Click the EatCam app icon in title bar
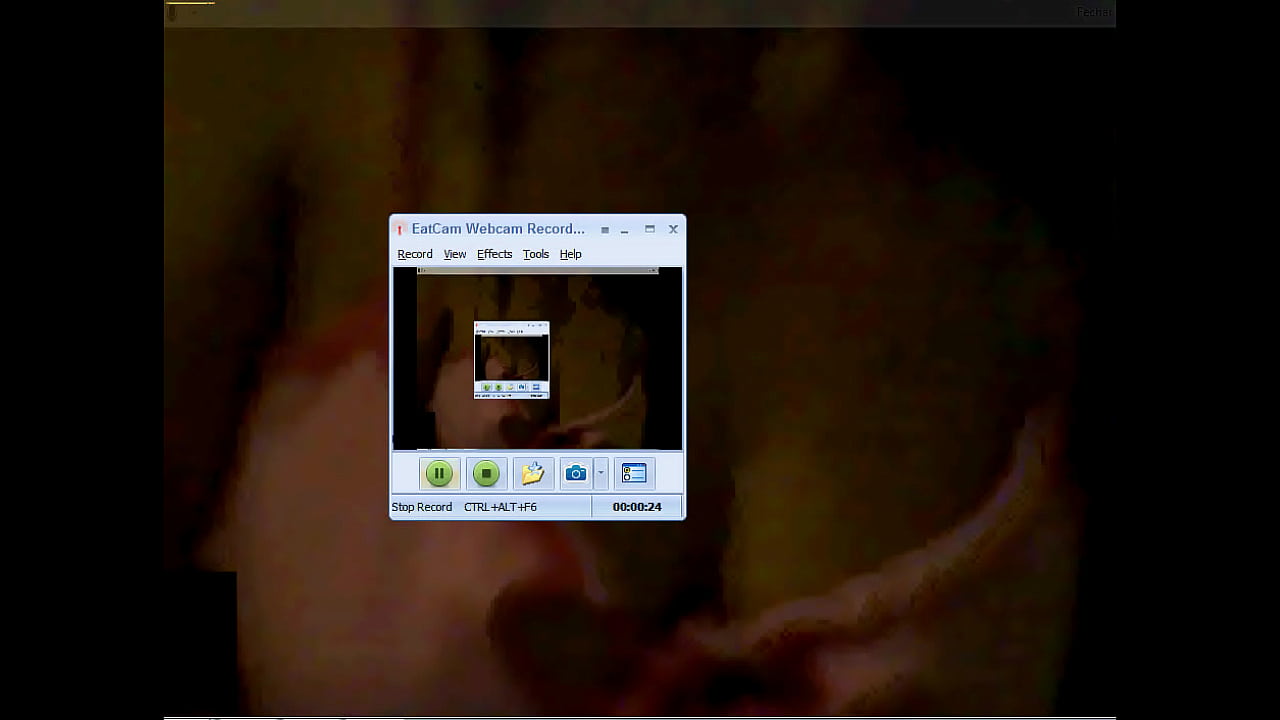Screen dimensions: 1280x720 coord(400,229)
